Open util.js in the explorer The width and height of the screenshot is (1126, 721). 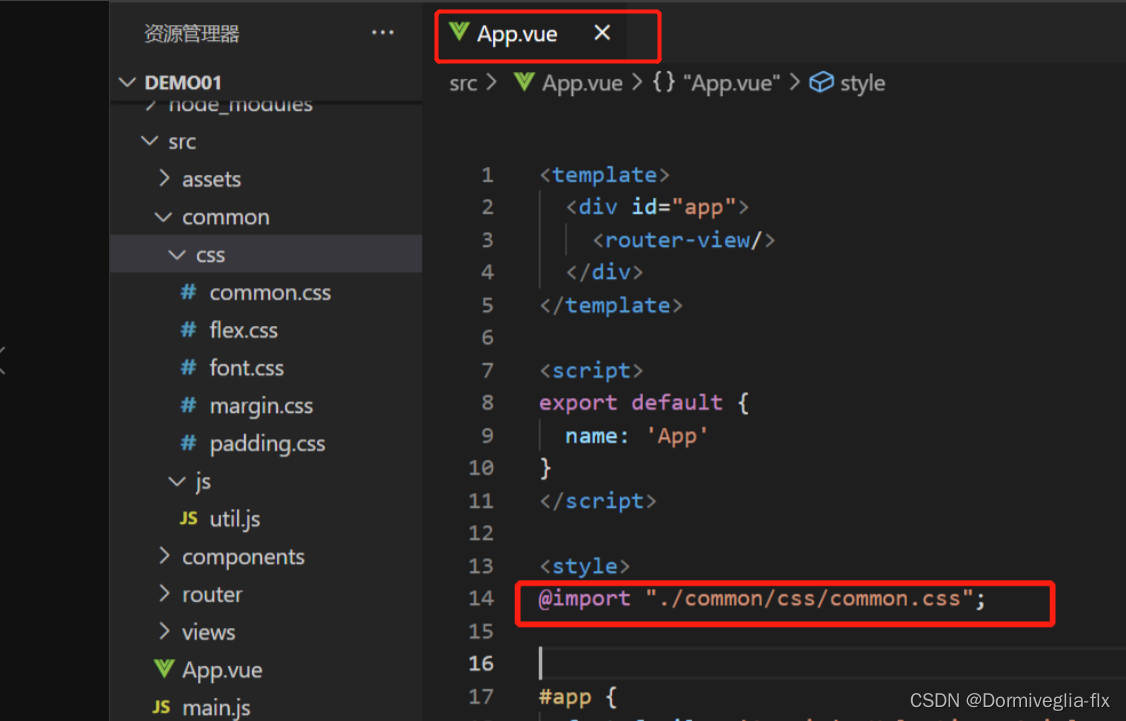(266, 518)
